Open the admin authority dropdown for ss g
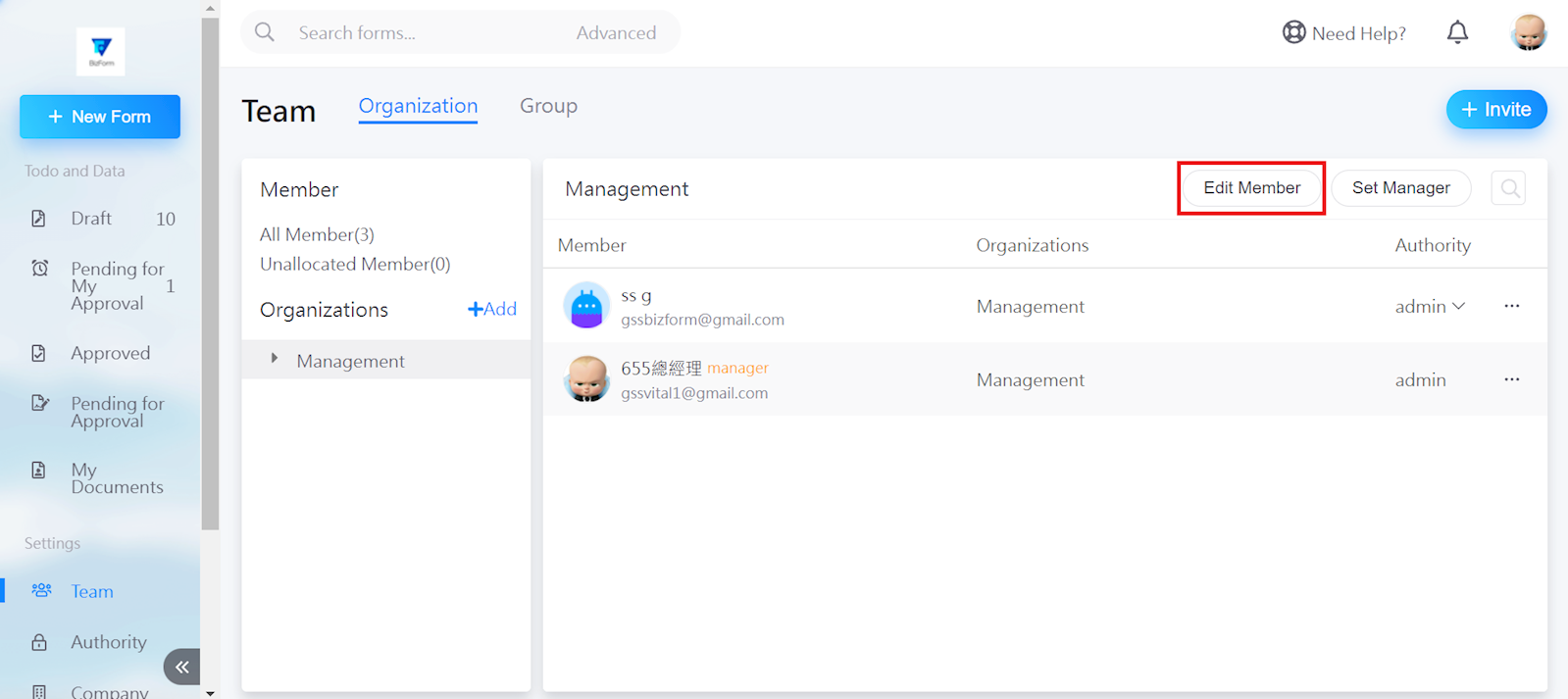1568x699 pixels. point(1430,307)
